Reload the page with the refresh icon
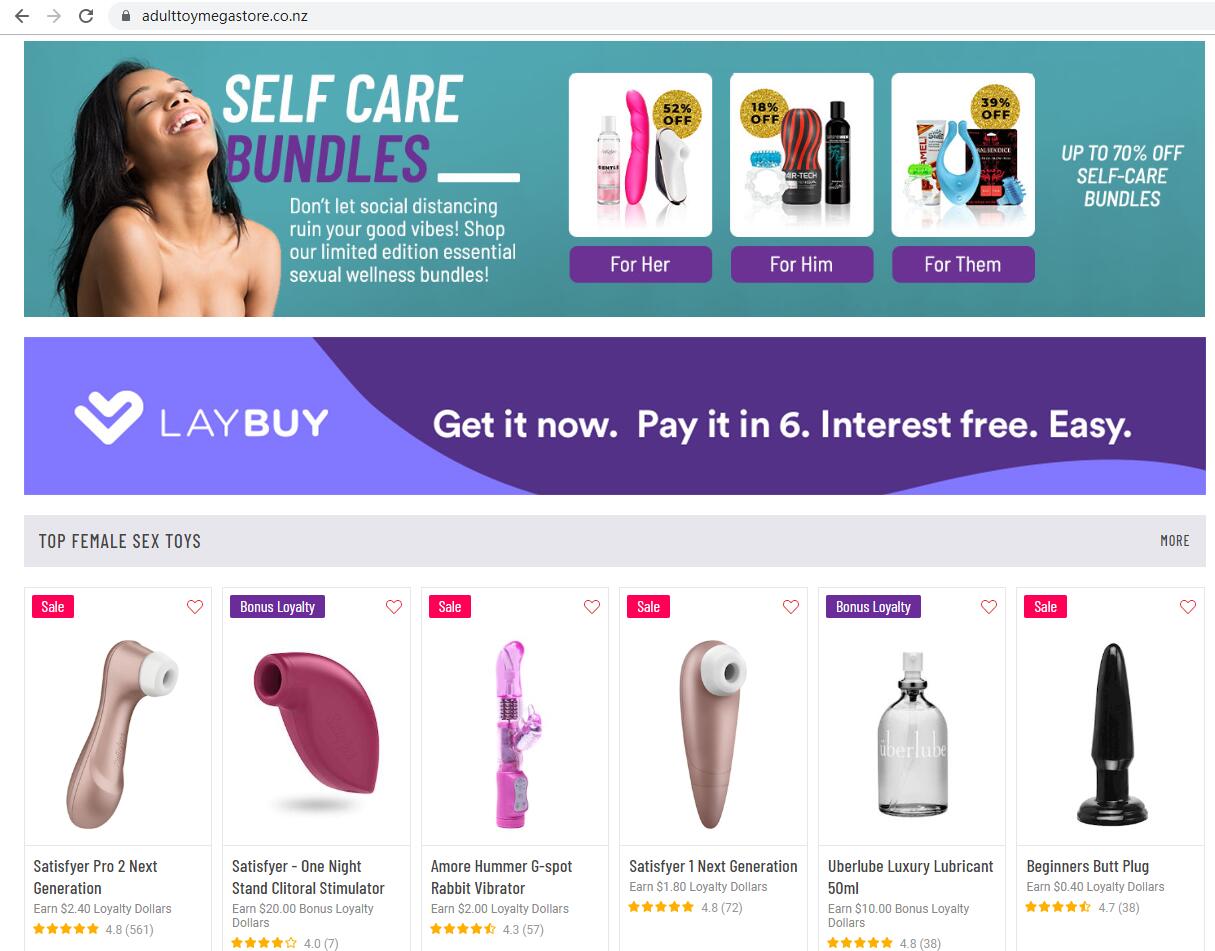The height and width of the screenshot is (951, 1215). (x=86, y=16)
